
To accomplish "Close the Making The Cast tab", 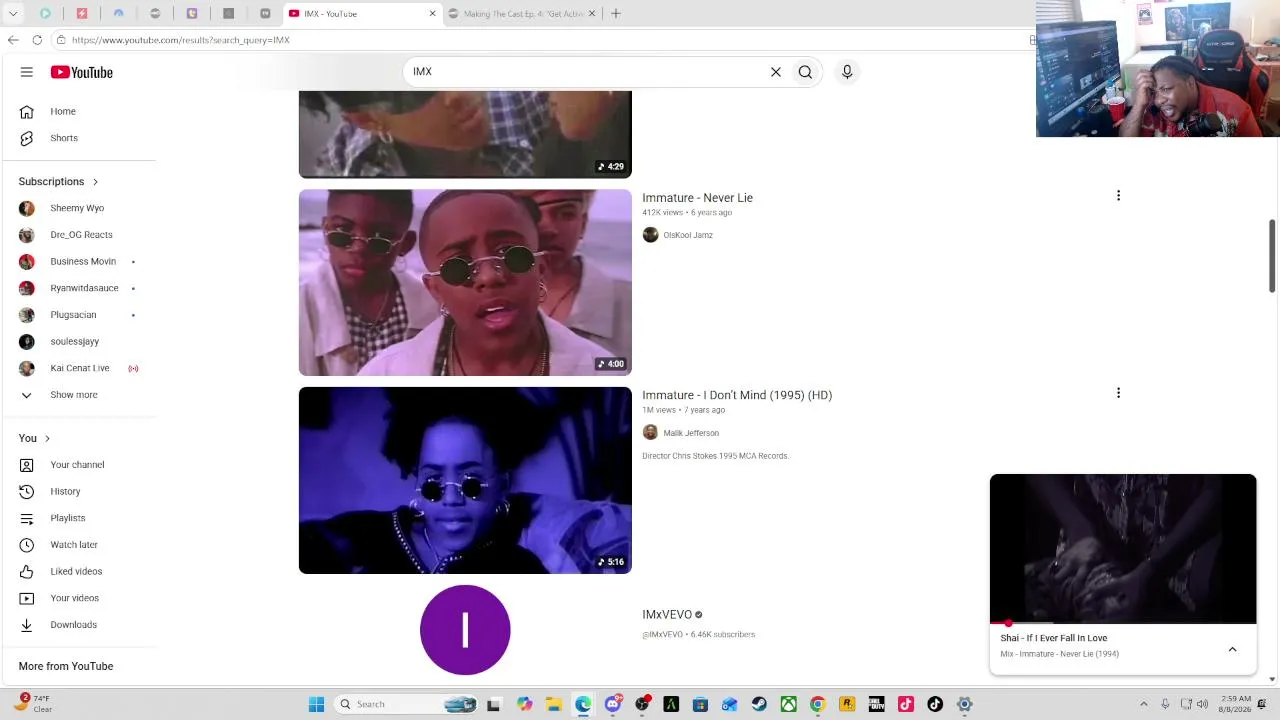I will coord(592,14).
